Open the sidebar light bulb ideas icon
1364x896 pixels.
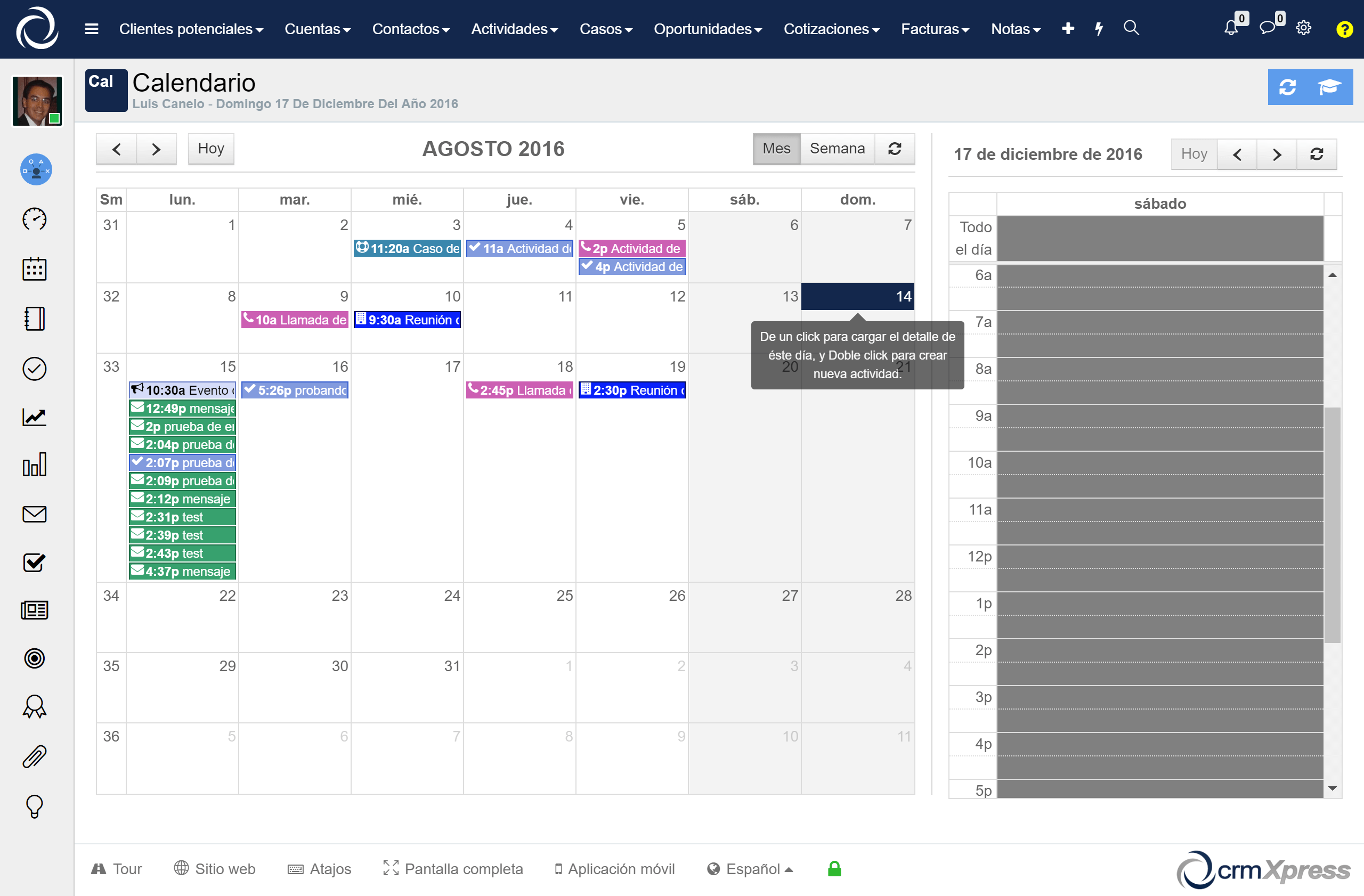tap(35, 807)
